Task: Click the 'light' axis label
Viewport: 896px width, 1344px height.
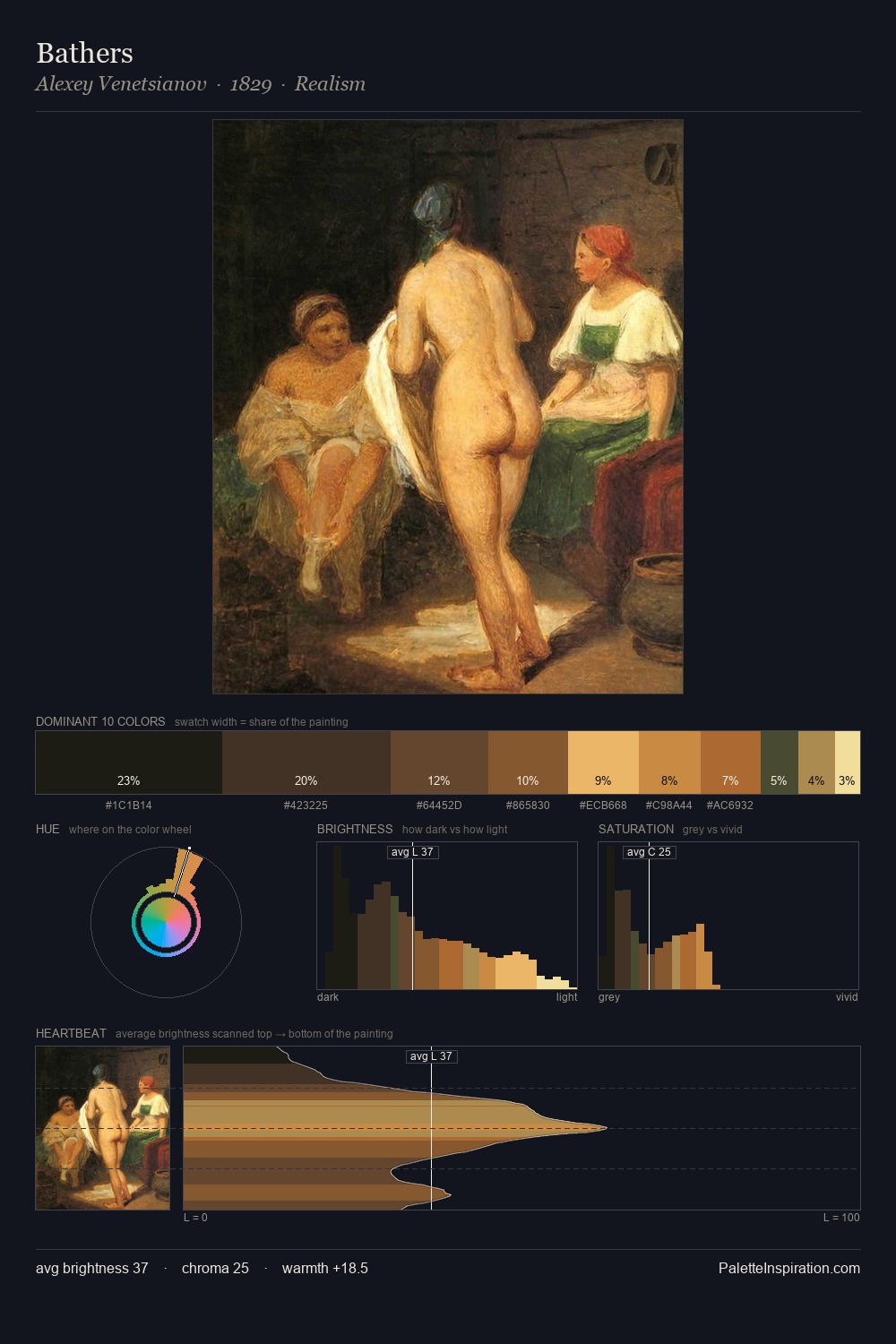Action: (x=566, y=997)
